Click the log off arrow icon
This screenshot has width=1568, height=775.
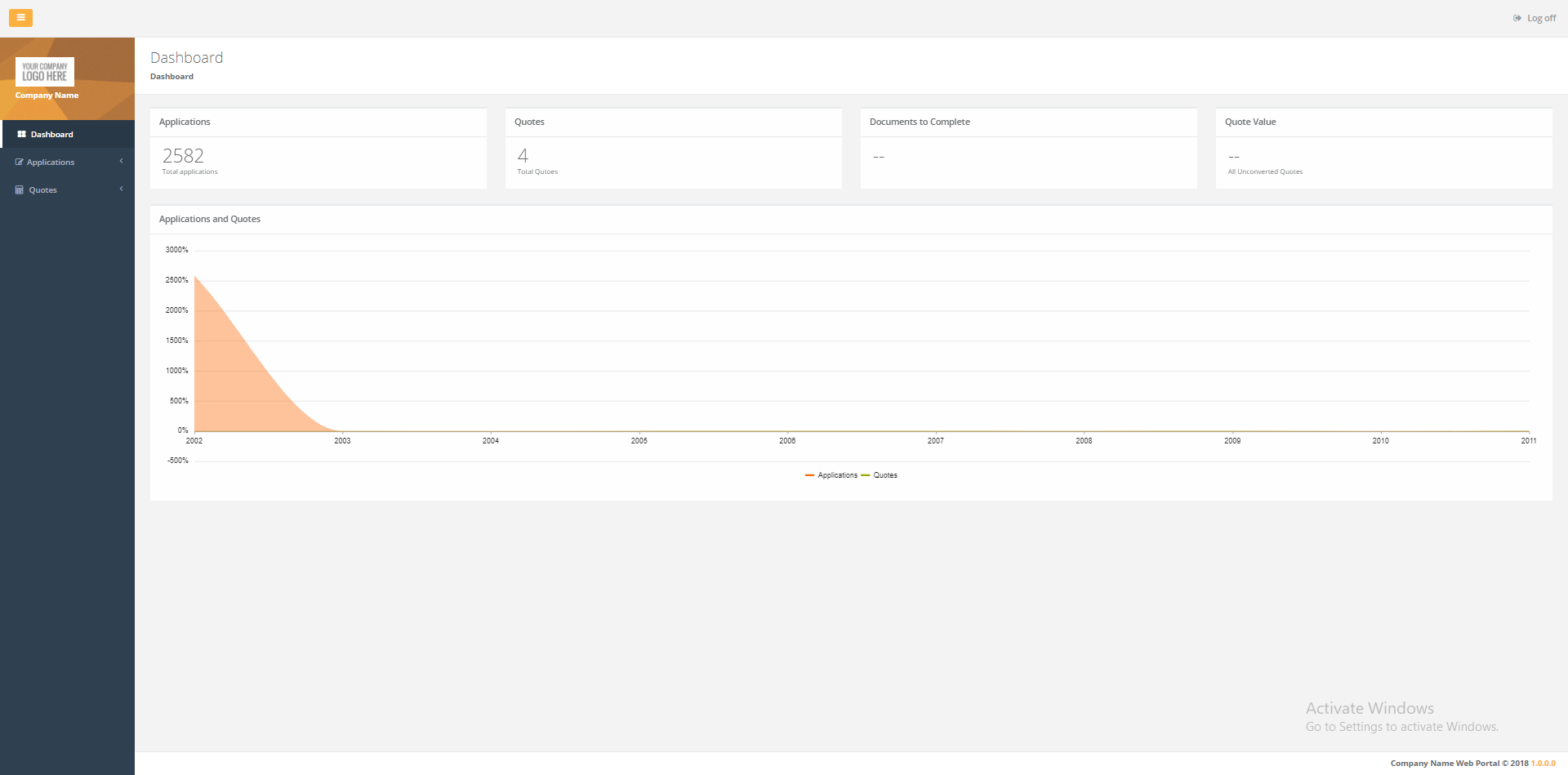(x=1517, y=18)
